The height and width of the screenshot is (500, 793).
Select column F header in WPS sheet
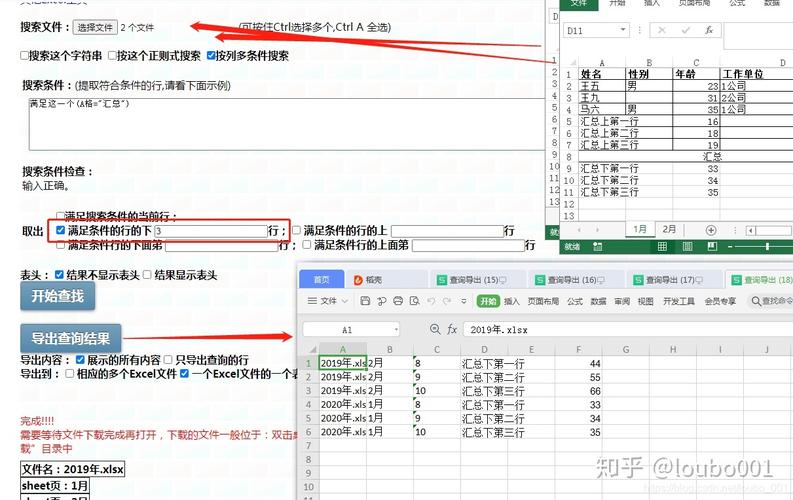pos(579,349)
